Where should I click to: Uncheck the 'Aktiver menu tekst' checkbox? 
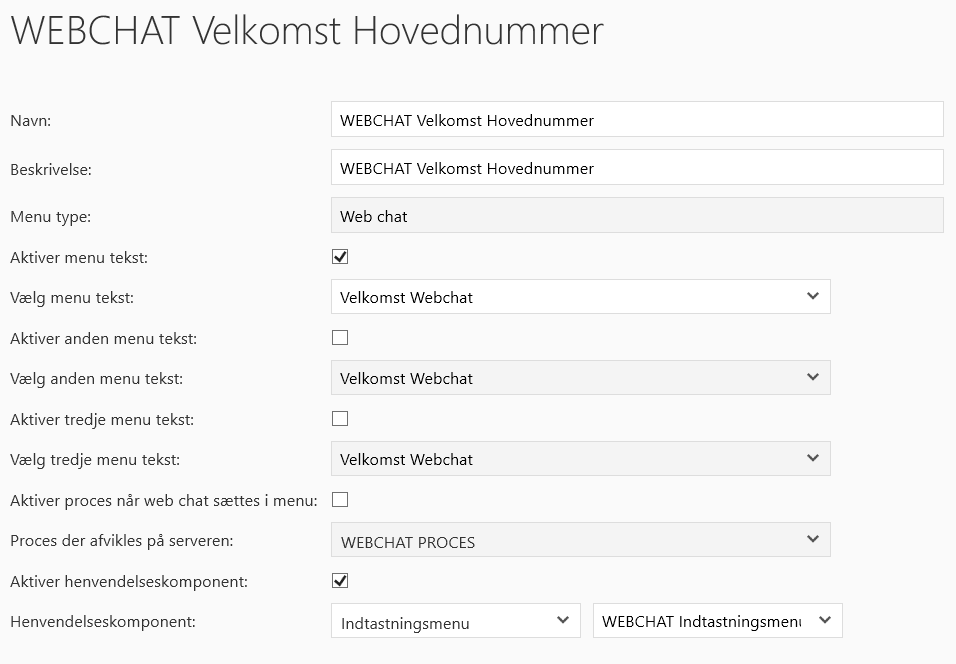click(340, 257)
